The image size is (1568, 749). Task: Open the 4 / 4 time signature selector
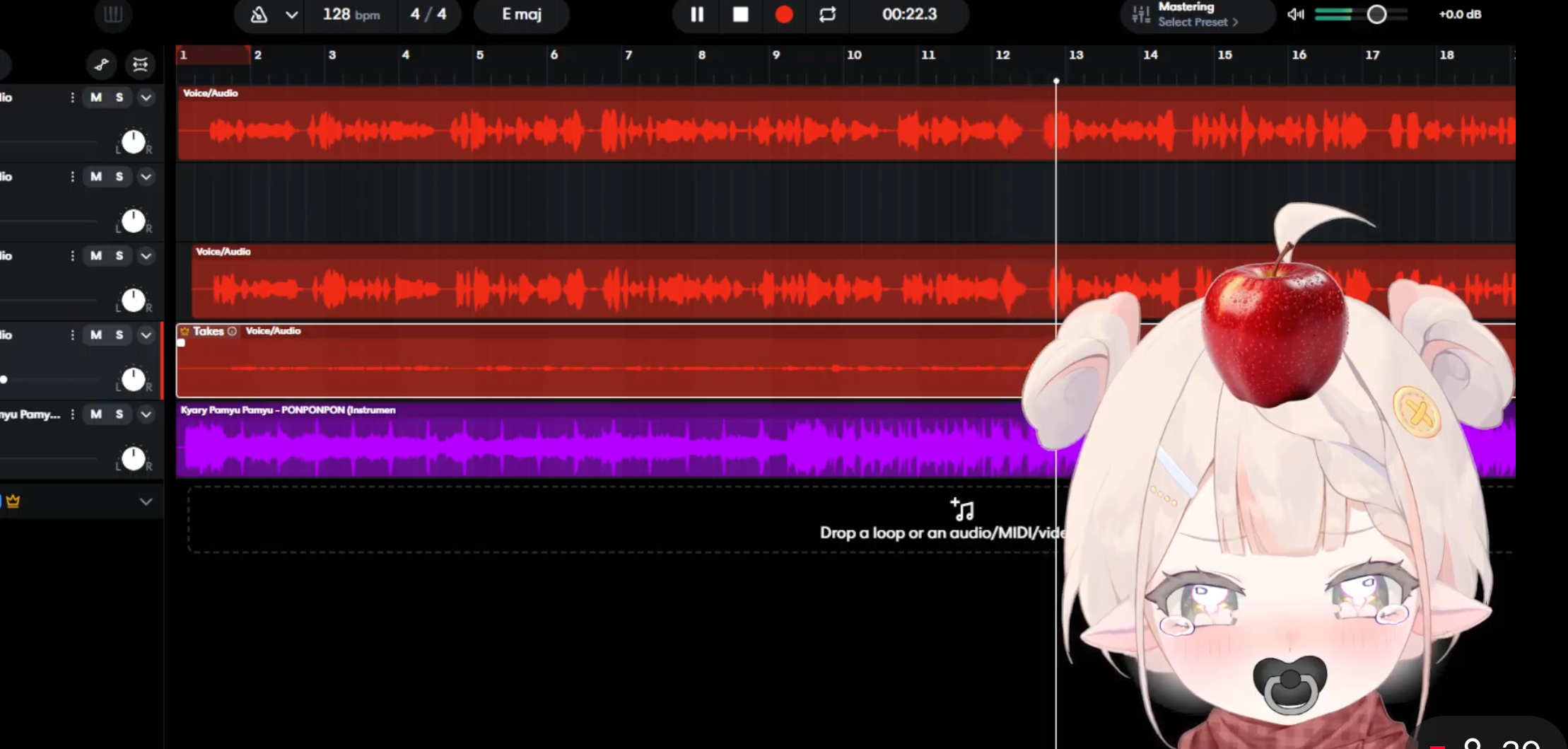tap(428, 14)
